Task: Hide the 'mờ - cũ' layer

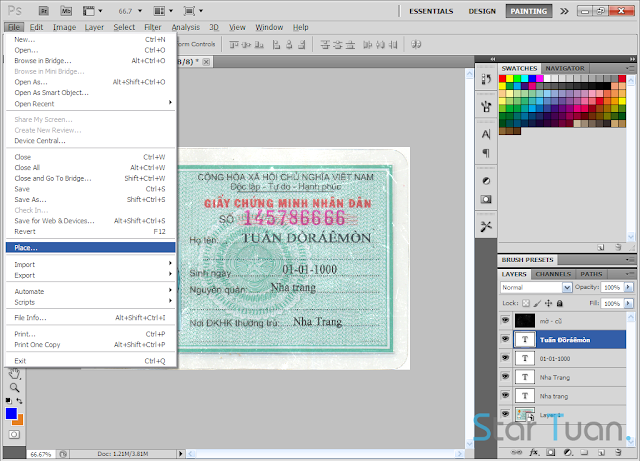Action: click(x=505, y=321)
